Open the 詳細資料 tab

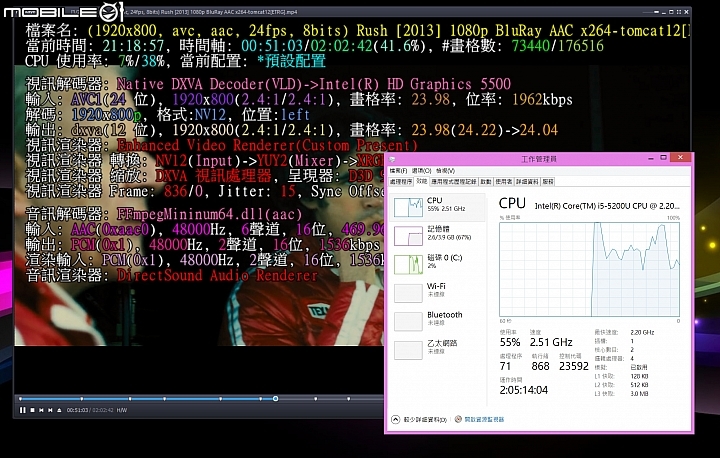click(527, 181)
